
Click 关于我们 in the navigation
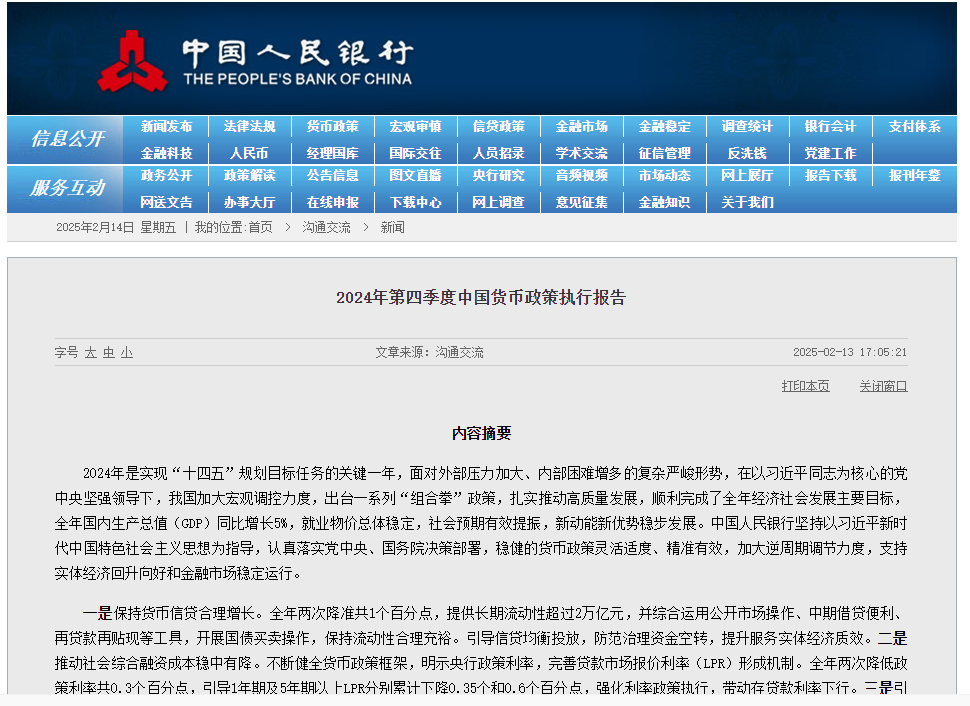click(747, 202)
